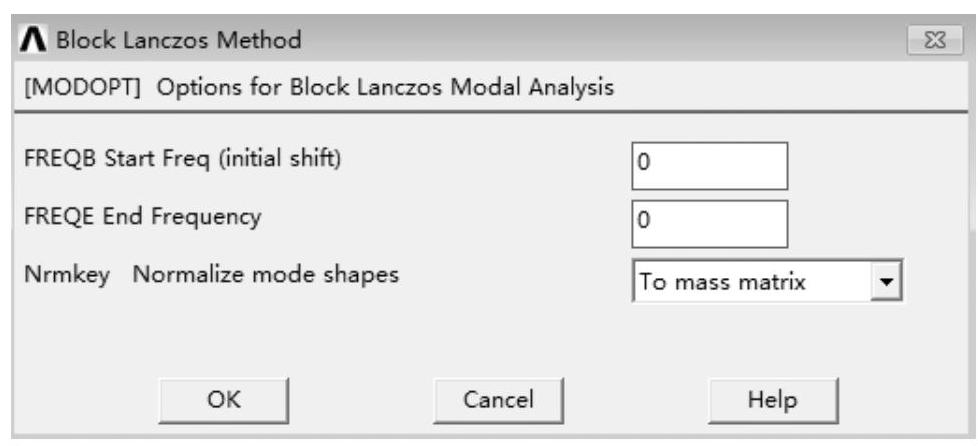
Task: Open Help for Block Lanczos options
Action: point(772,400)
